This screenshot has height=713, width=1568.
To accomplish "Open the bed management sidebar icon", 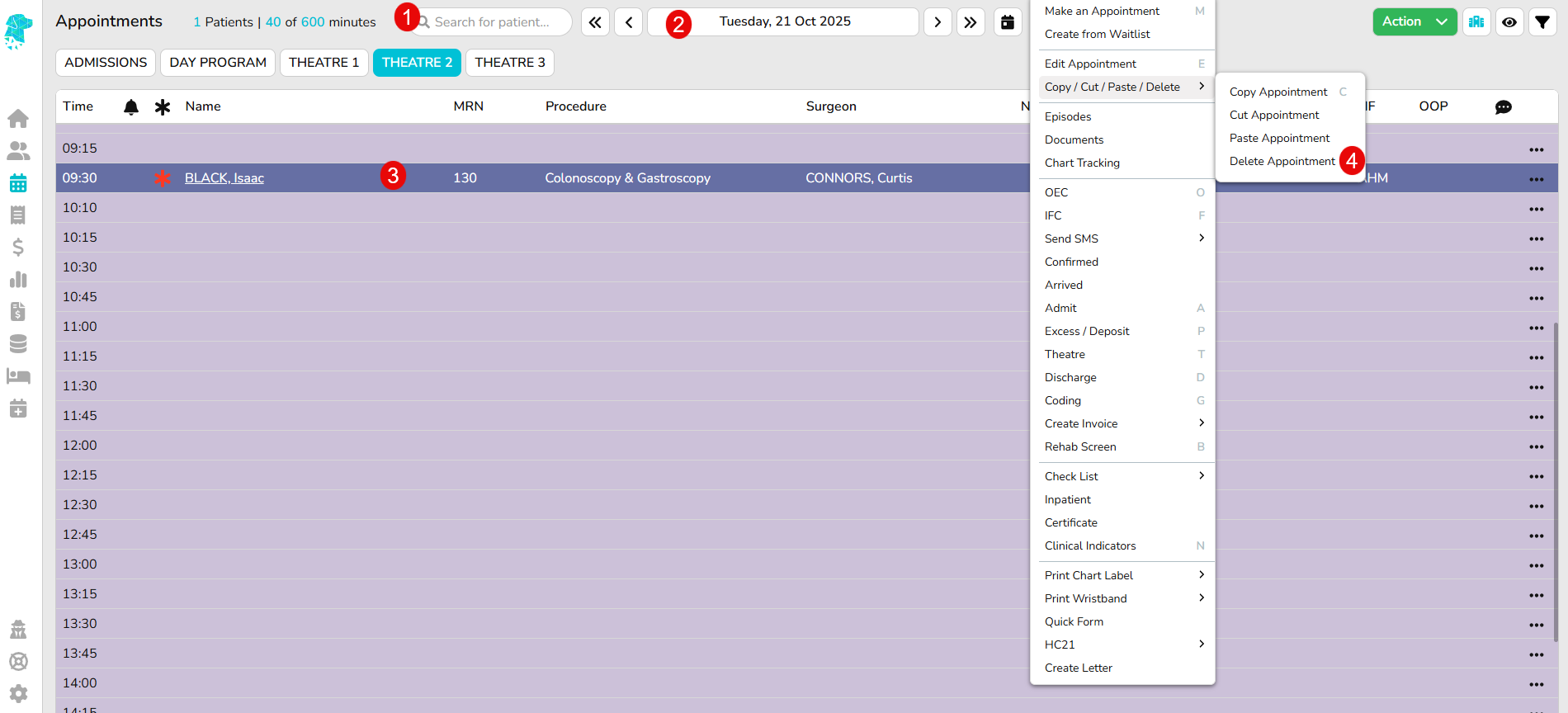I will pos(18,376).
